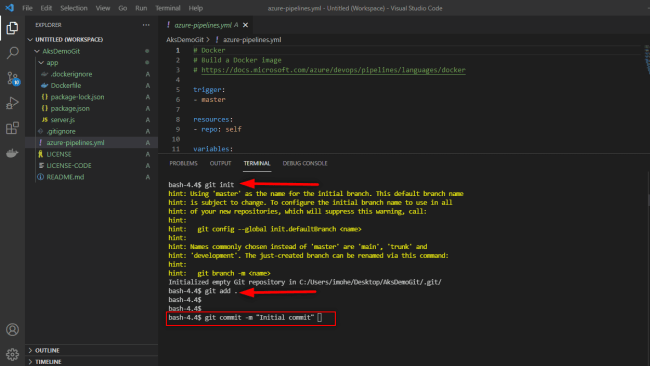
Task: Open the Run menu
Action: (141, 8)
